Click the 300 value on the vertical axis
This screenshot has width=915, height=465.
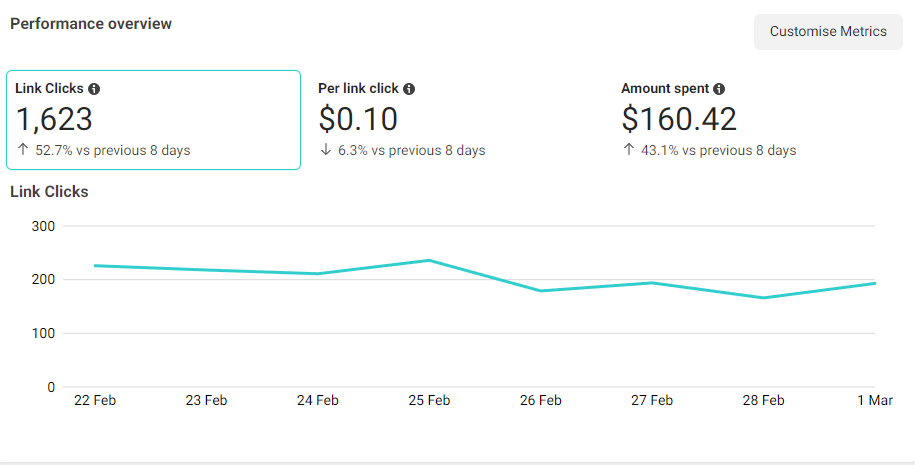point(43,226)
